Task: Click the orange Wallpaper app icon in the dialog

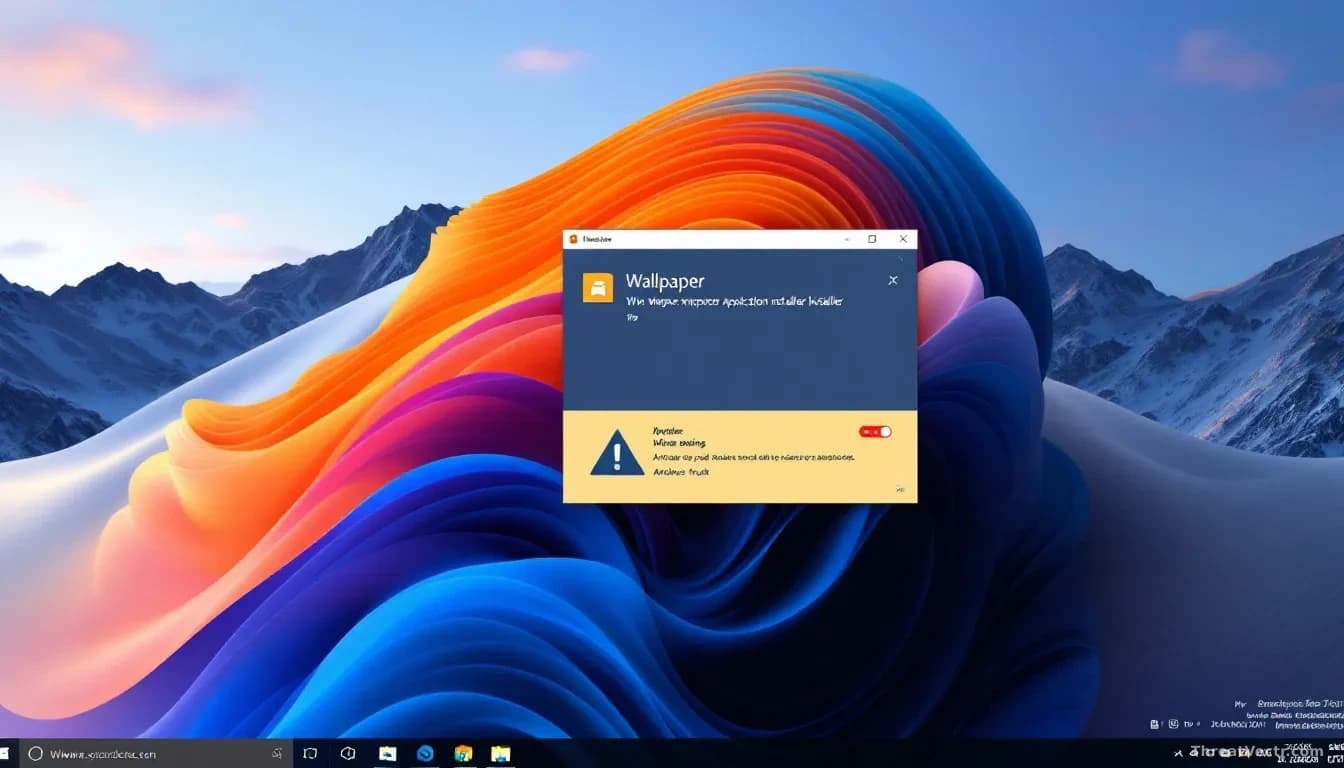Action: (x=598, y=287)
